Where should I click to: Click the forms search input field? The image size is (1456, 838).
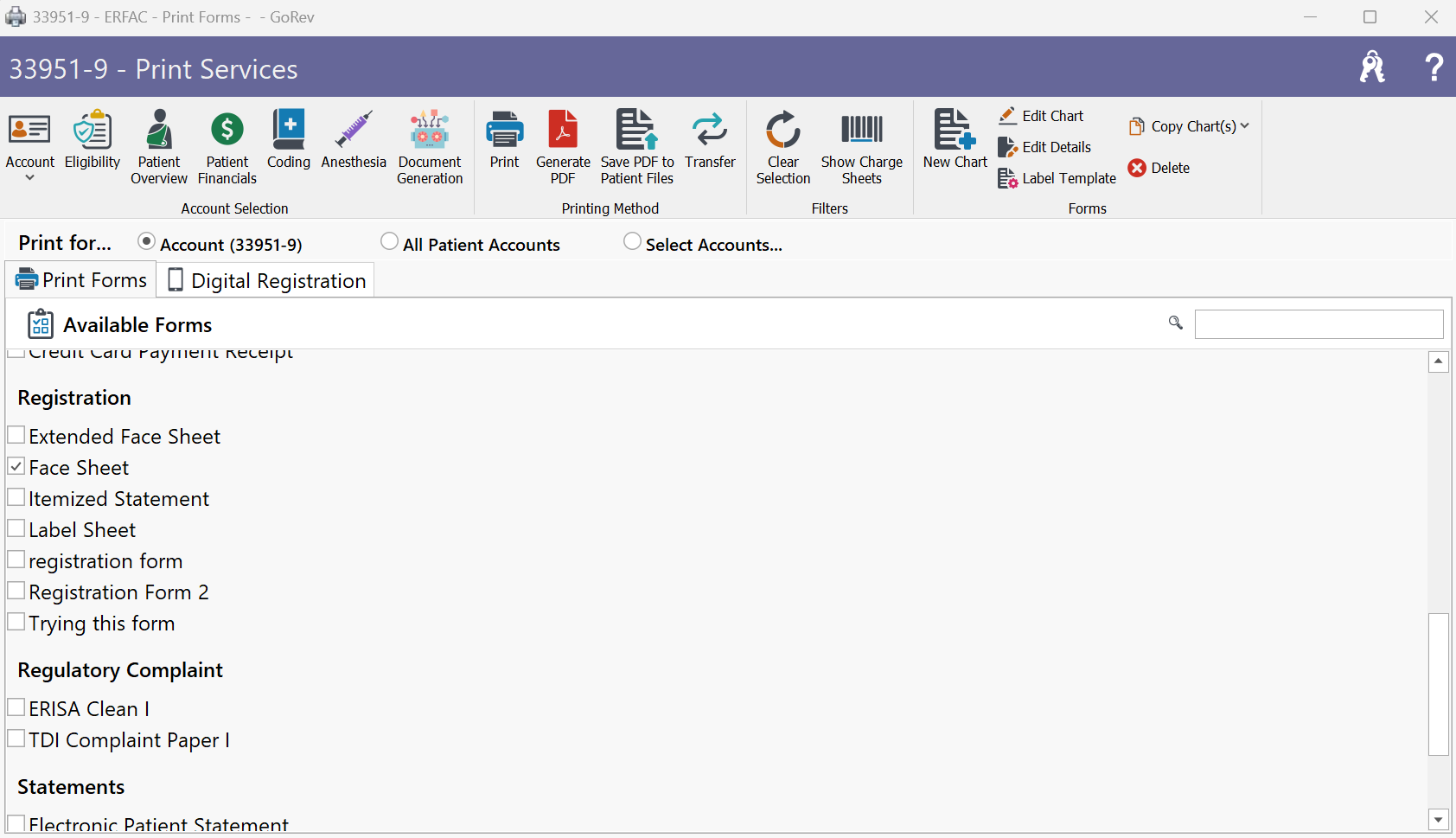1319,324
